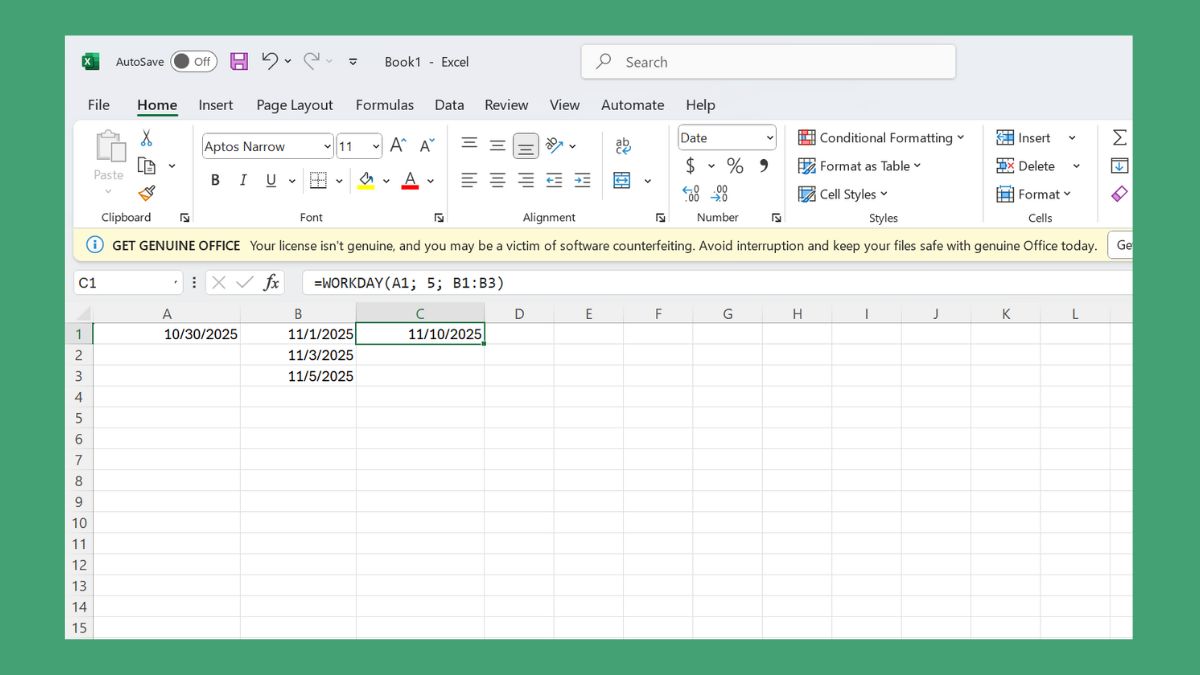Viewport: 1200px width, 675px height.
Task: Click the Save icon
Action: (238, 61)
